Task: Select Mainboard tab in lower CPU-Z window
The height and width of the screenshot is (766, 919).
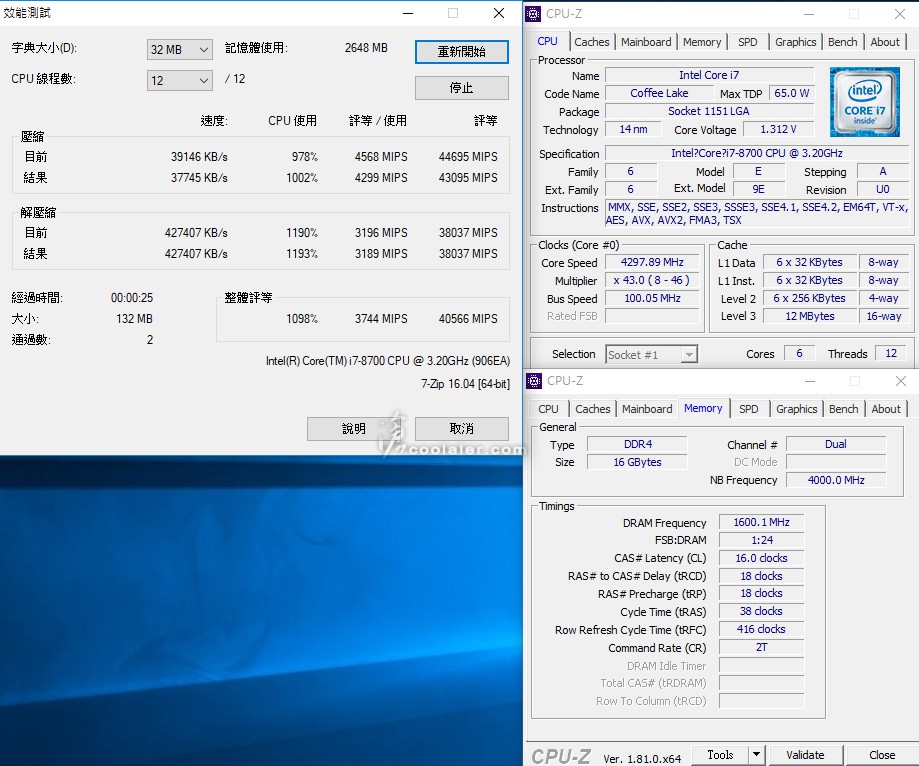Action: point(647,409)
